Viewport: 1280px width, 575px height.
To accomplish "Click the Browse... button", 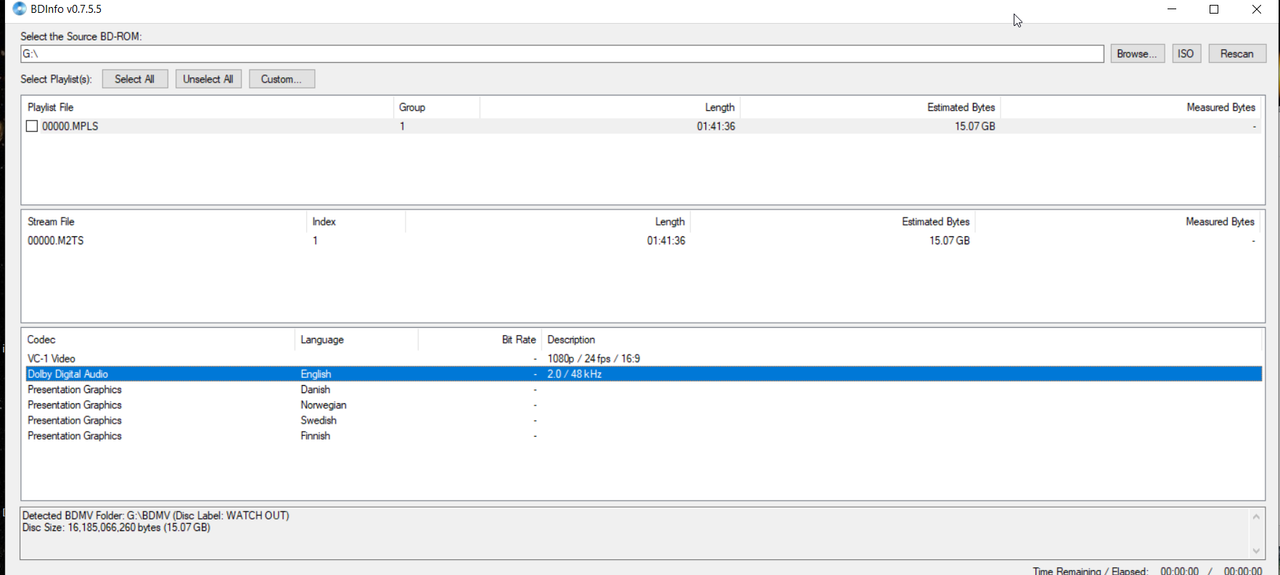I will 1138,54.
